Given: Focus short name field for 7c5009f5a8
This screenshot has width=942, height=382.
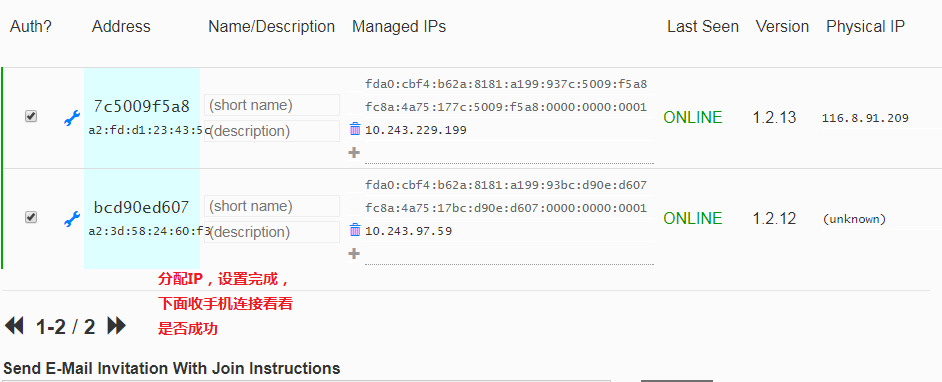Looking at the screenshot, I should coord(272,105).
